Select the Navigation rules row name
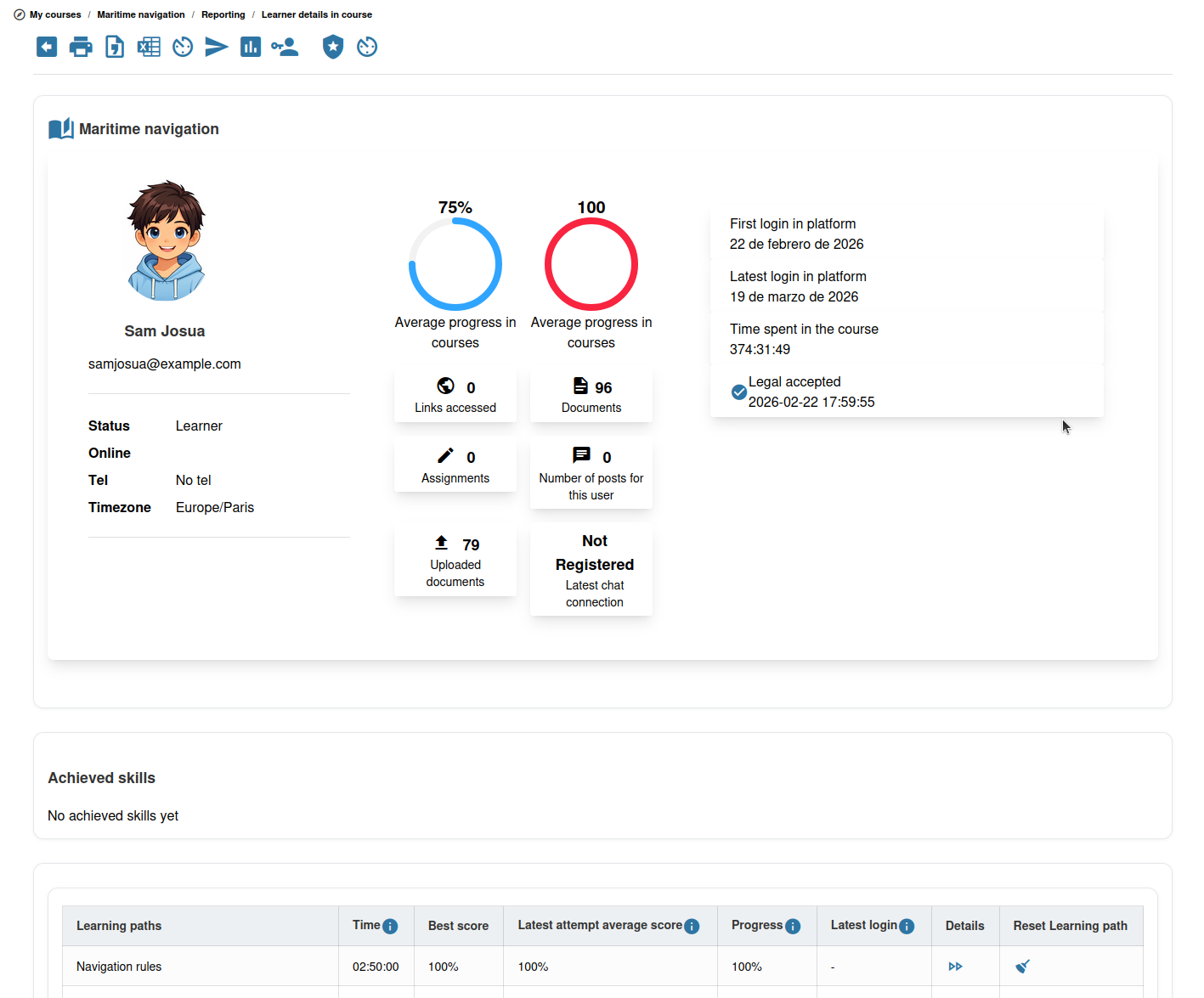This screenshot has height=998, width=1204. [x=119, y=967]
